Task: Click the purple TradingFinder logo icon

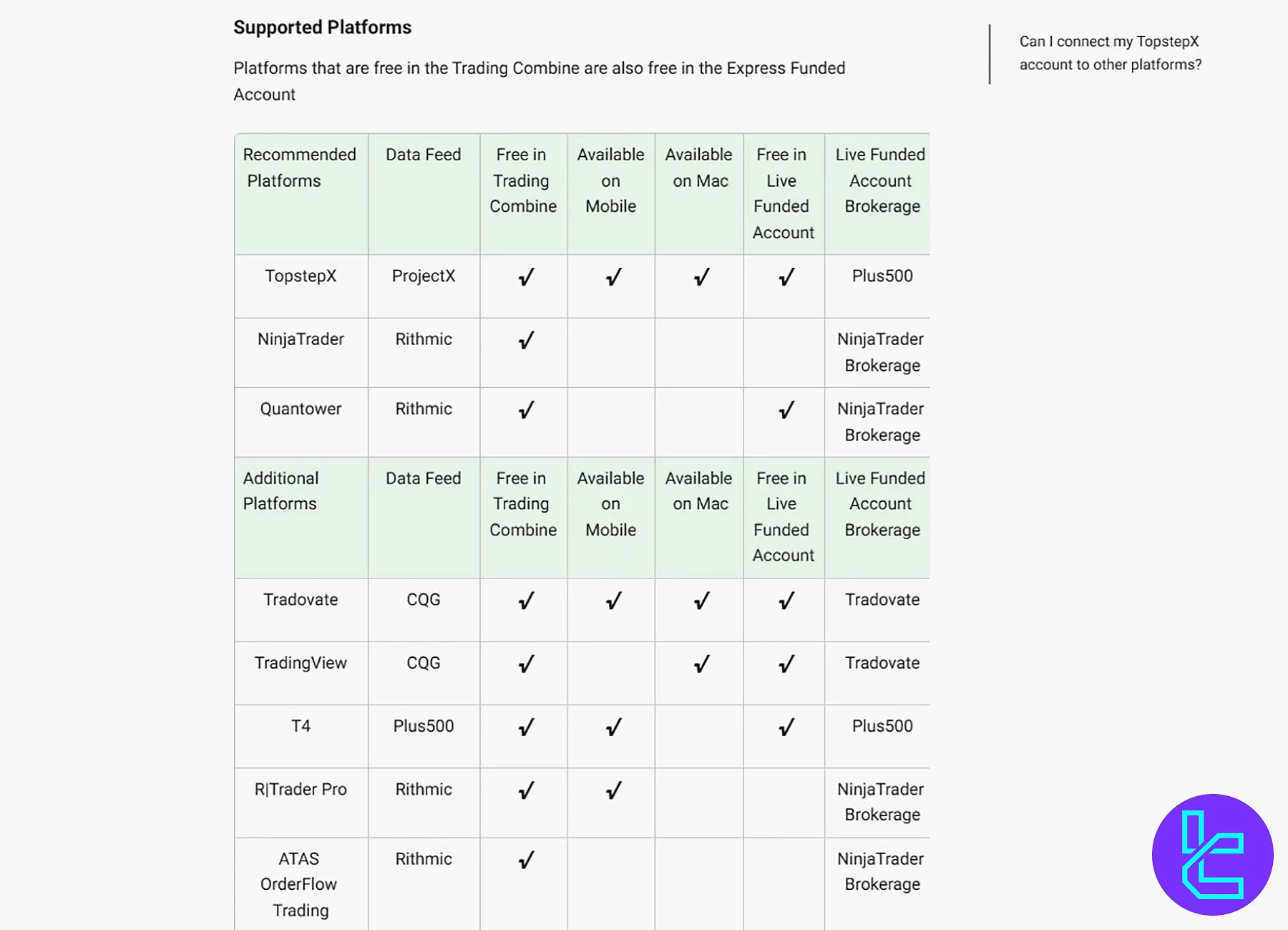Action: 1212,854
